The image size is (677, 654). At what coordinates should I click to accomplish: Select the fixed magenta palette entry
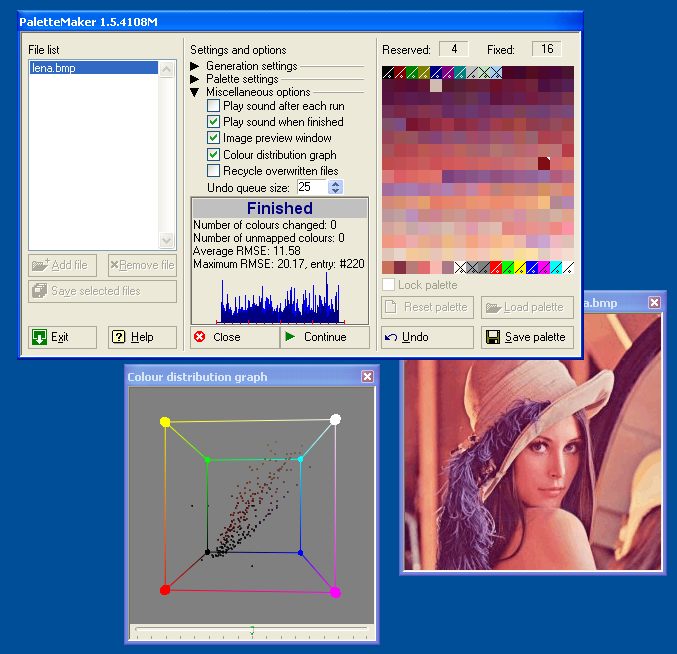tap(544, 268)
